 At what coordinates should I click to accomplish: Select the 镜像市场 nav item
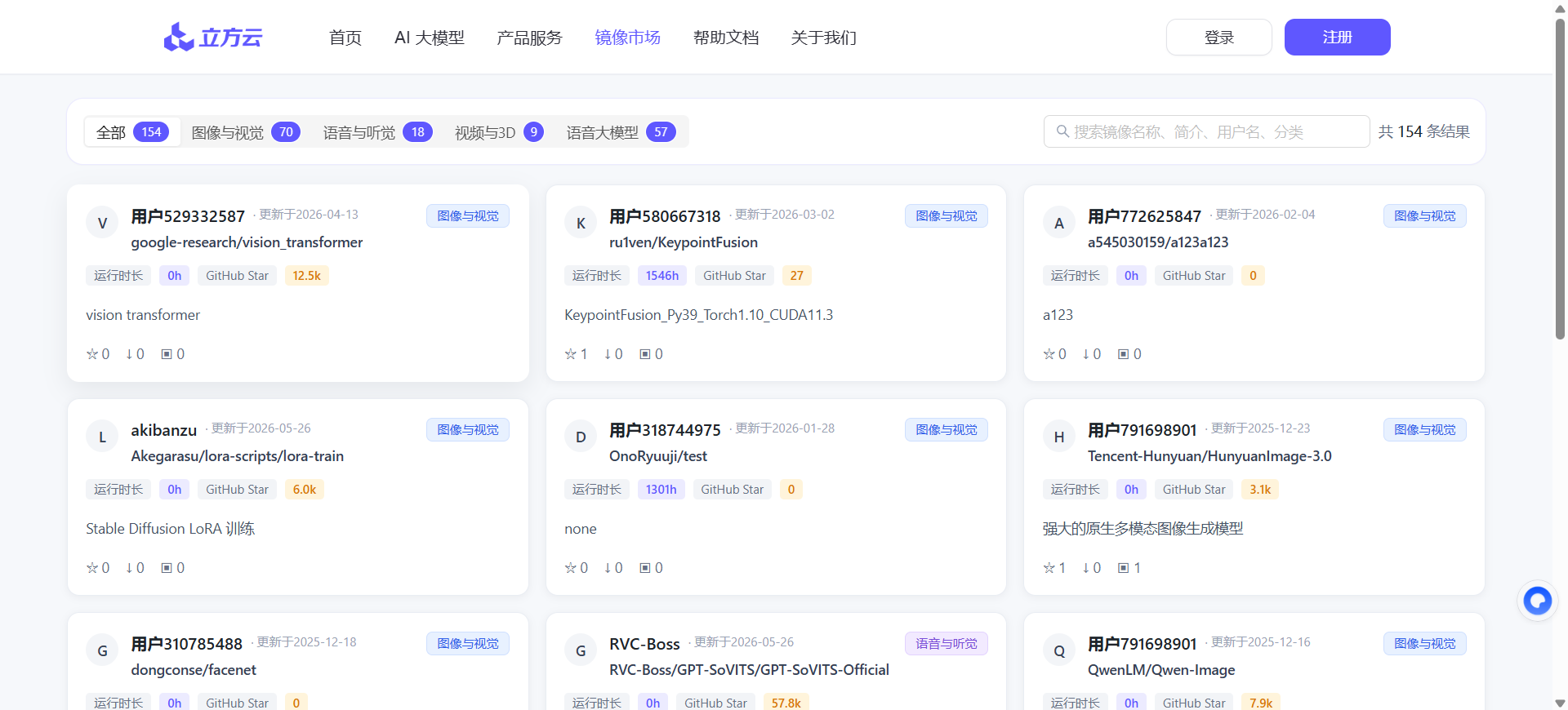click(x=627, y=38)
